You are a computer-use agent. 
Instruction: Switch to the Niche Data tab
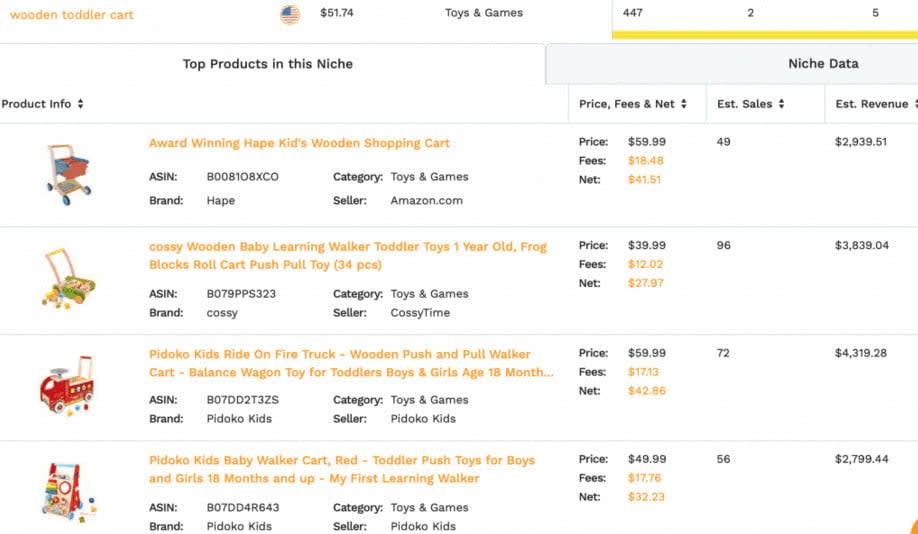tap(823, 63)
